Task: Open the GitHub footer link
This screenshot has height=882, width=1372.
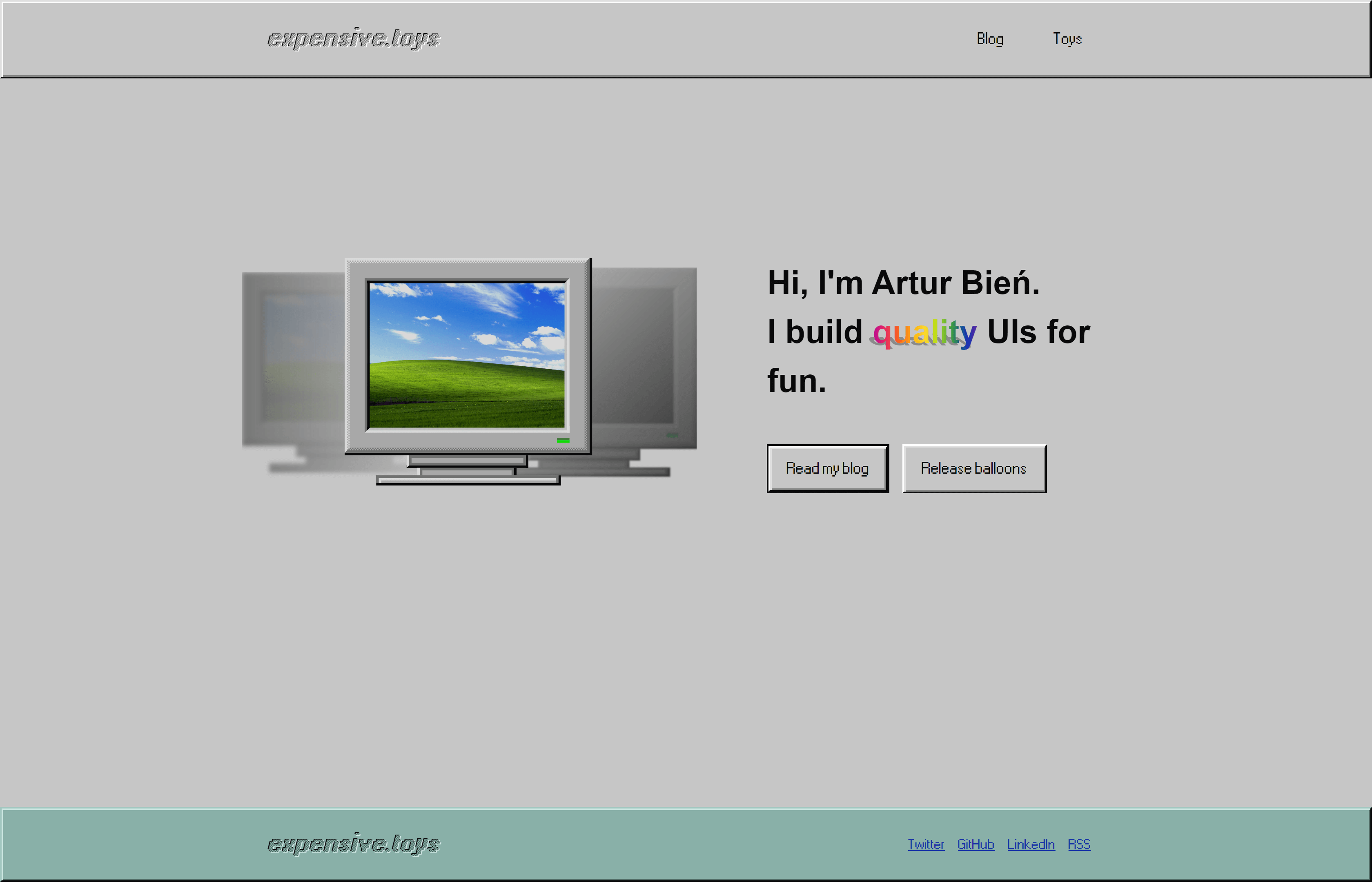Action: (x=975, y=844)
